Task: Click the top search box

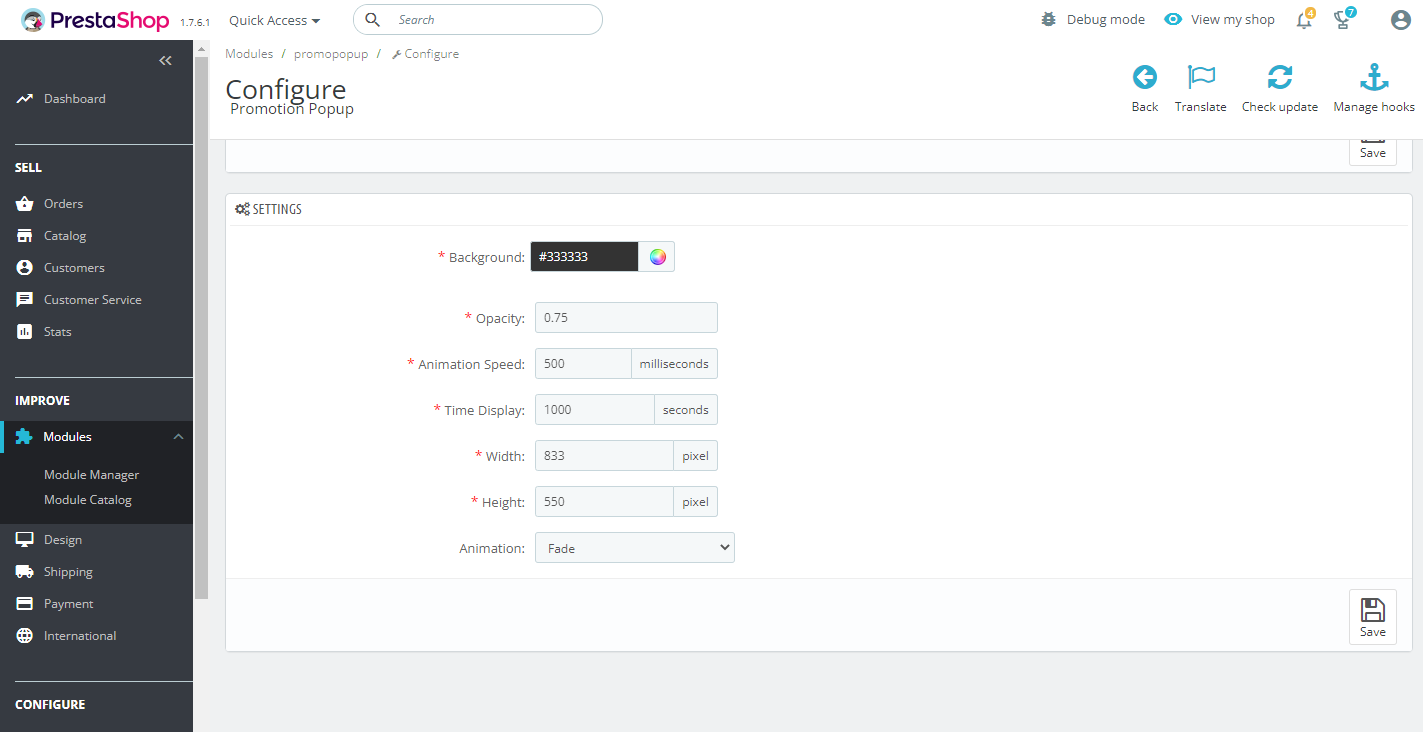Action: tap(478, 20)
